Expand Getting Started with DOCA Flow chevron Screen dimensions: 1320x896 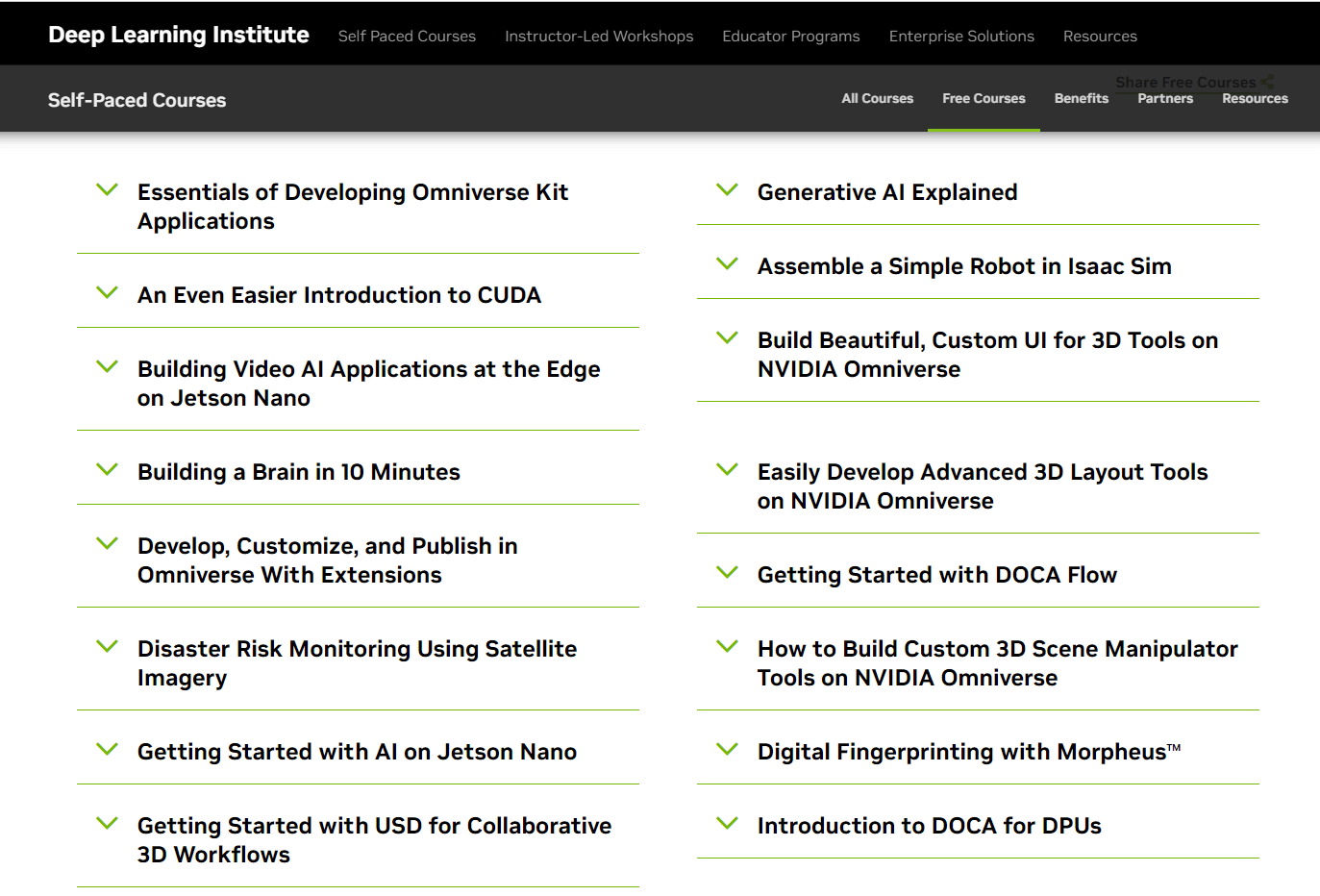[x=728, y=572]
